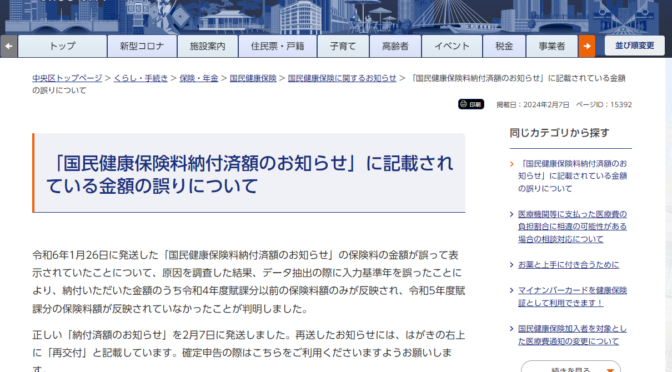Viewport: 672px width, 372px height.
Task: Click the ページID:15392 text
Action: click(x=604, y=105)
